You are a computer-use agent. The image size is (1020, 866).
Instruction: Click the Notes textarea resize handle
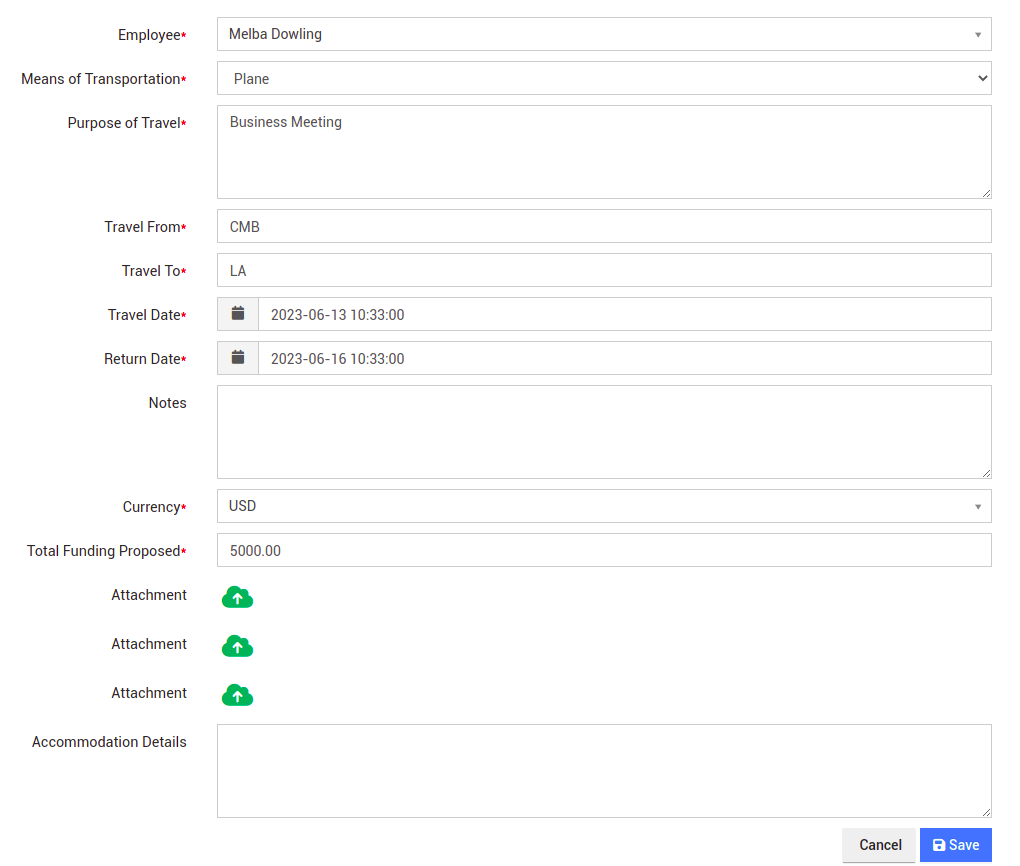986,473
